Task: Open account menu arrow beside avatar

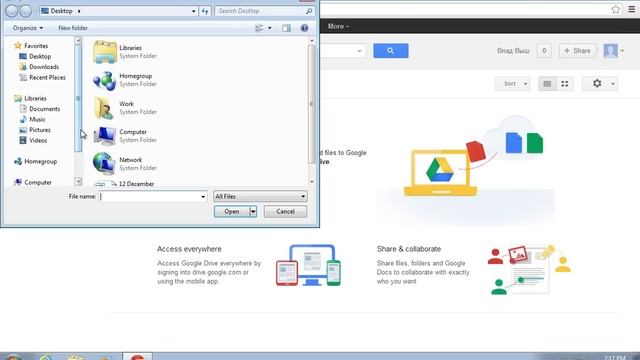Action: coord(622,51)
